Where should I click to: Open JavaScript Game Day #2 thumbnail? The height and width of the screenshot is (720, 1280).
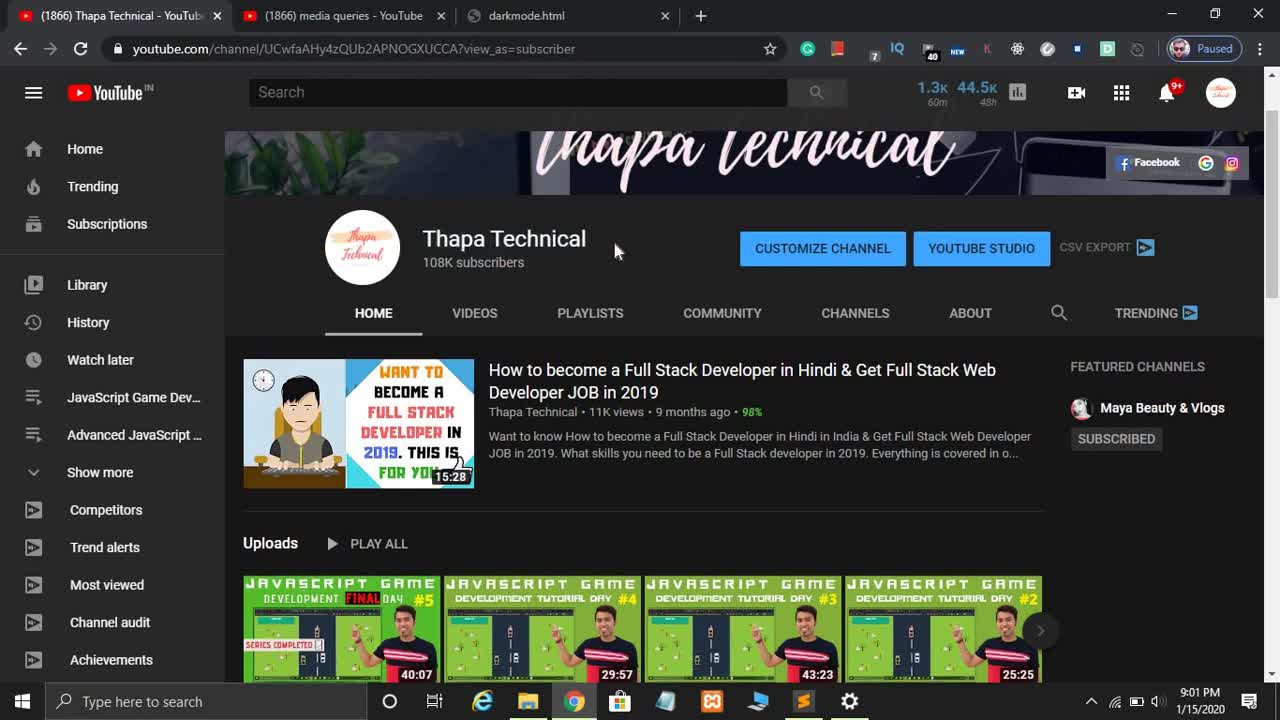click(x=943, y=629)
